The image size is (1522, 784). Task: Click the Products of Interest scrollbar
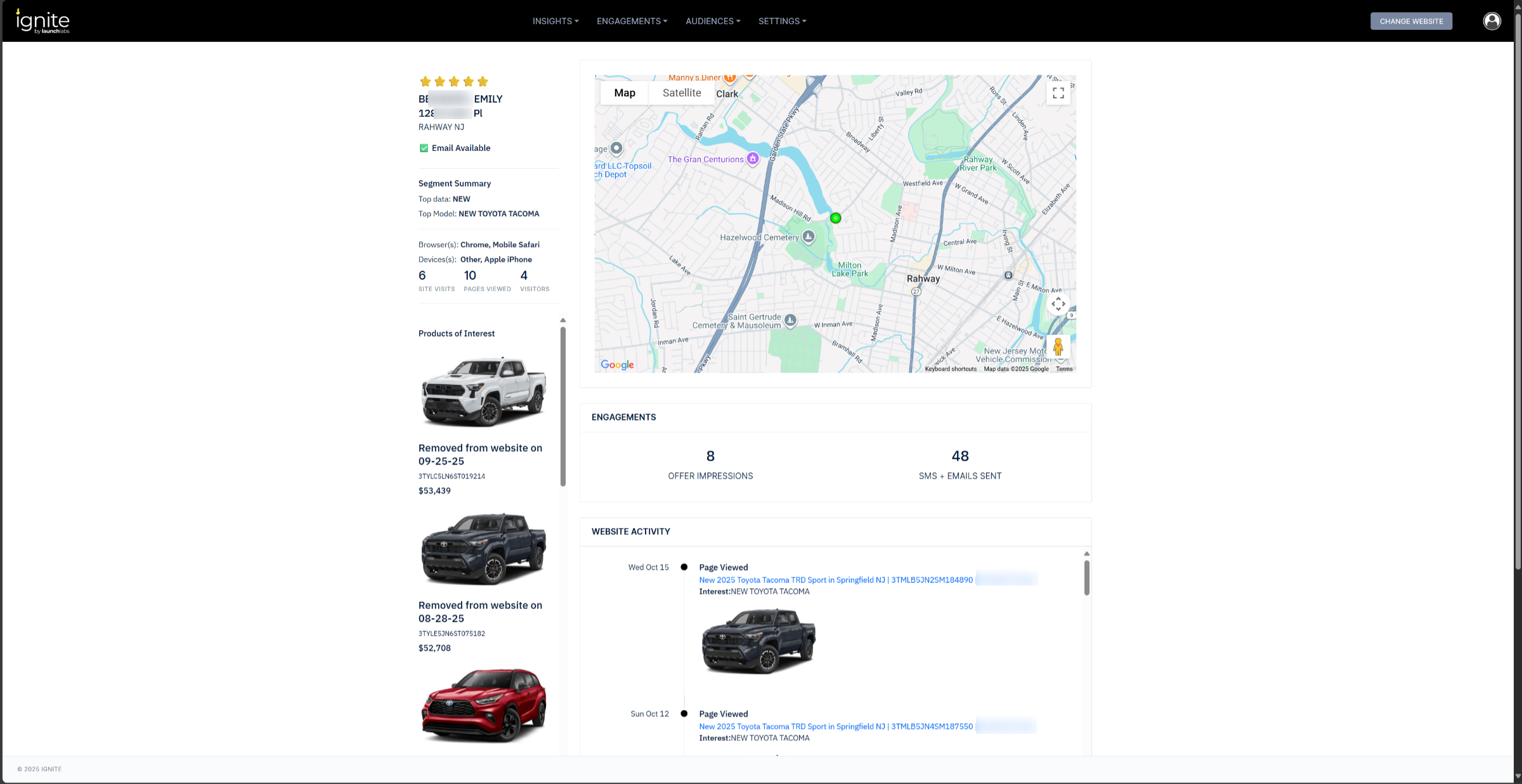(563, 406)
